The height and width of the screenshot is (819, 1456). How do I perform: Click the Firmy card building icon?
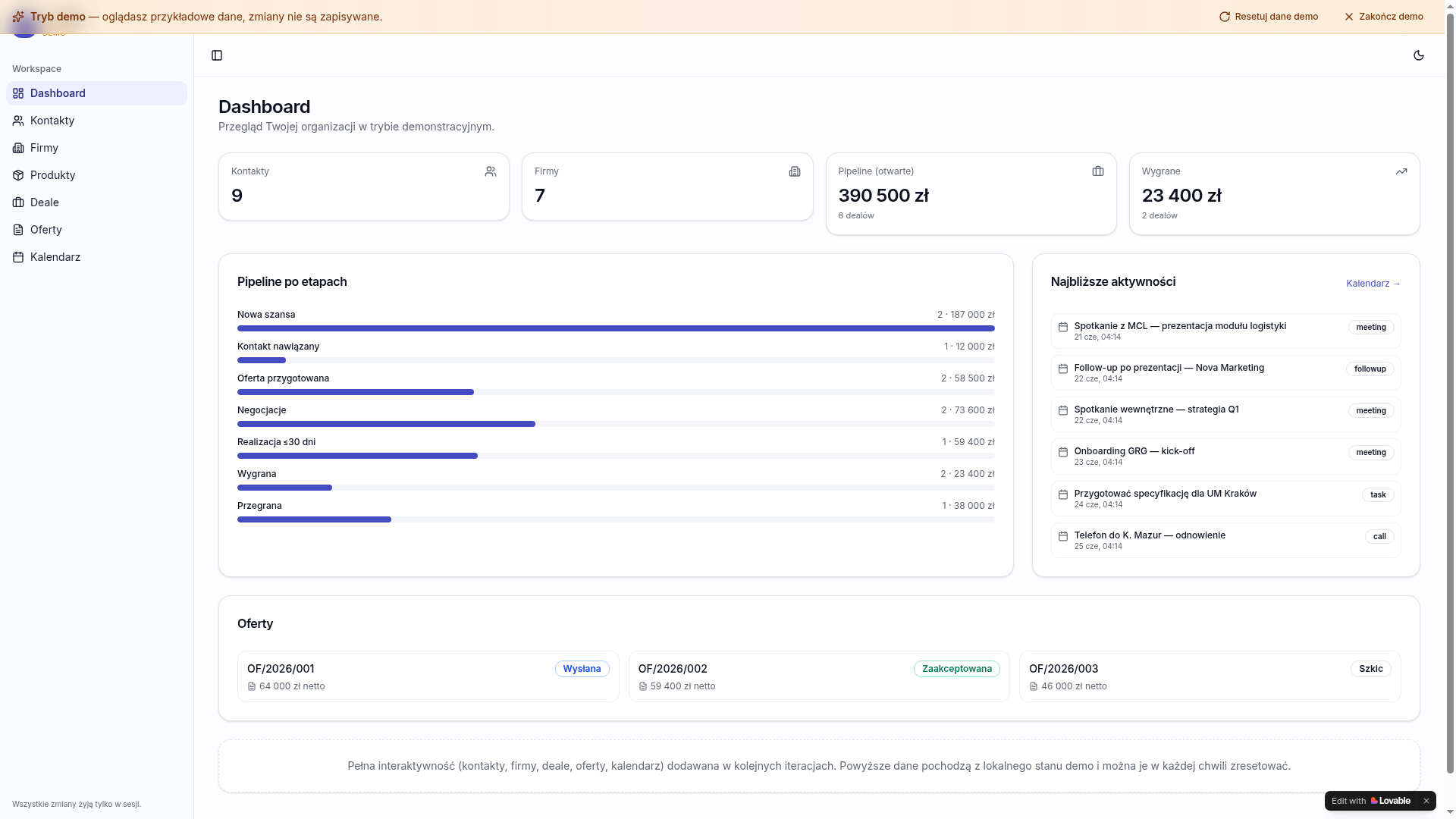pos(795,171)
